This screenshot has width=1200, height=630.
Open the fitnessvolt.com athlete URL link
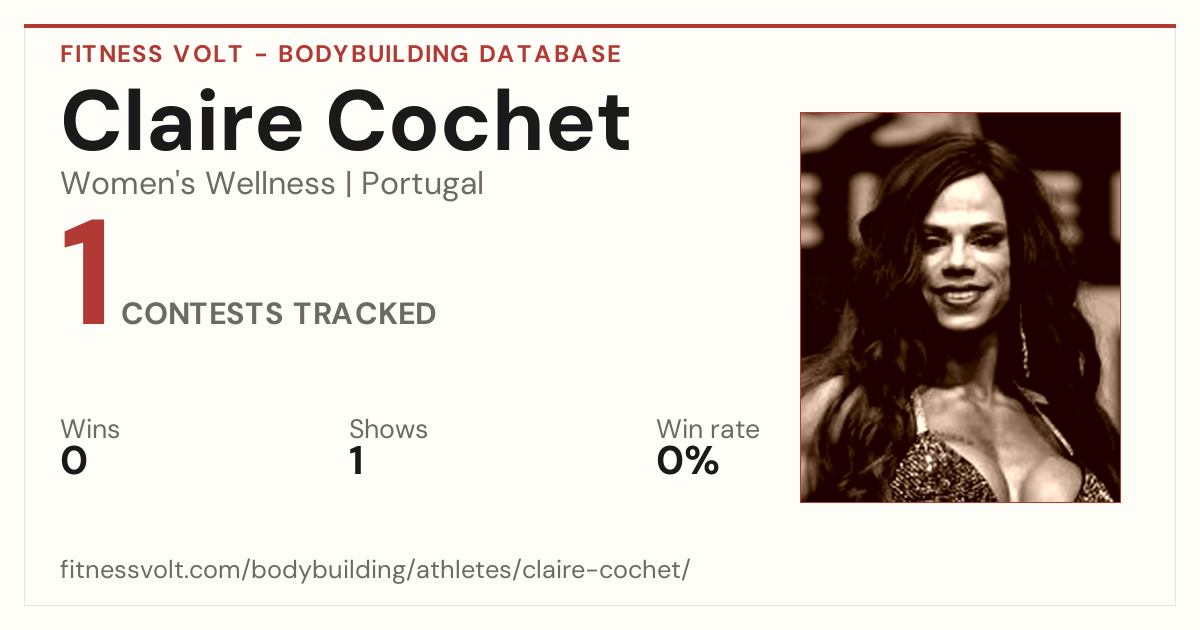[x=376, y=571]
